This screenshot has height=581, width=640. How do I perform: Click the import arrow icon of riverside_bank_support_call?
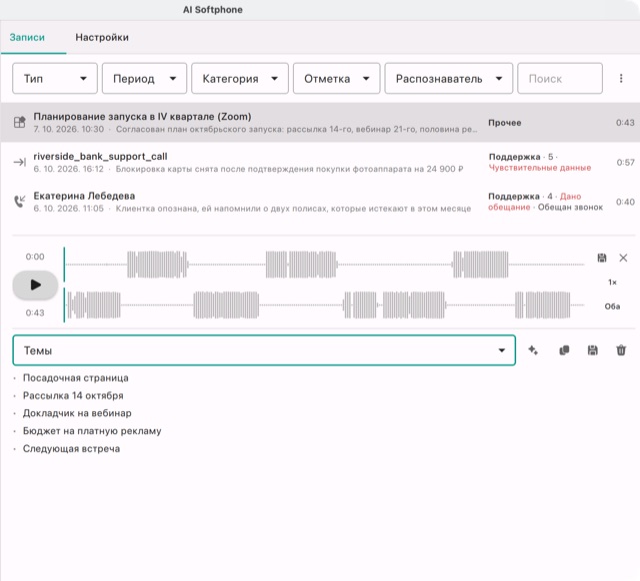20,162
